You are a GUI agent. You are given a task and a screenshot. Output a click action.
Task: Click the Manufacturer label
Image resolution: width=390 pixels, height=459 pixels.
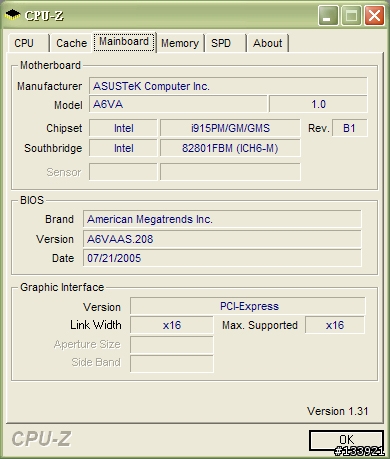tap(49, 86)
